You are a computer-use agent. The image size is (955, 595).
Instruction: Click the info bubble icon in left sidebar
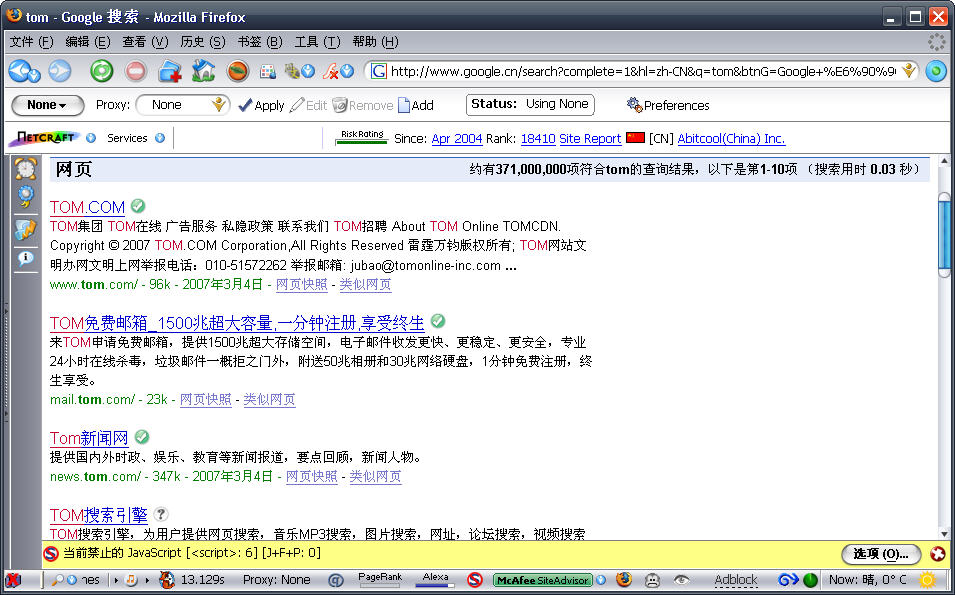pos(26,259)
